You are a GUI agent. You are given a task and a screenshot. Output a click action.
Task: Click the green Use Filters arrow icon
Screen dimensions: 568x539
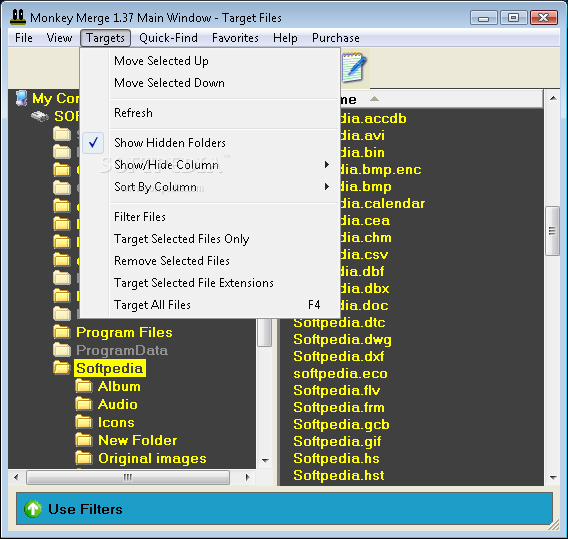click(x=33, y=509)
